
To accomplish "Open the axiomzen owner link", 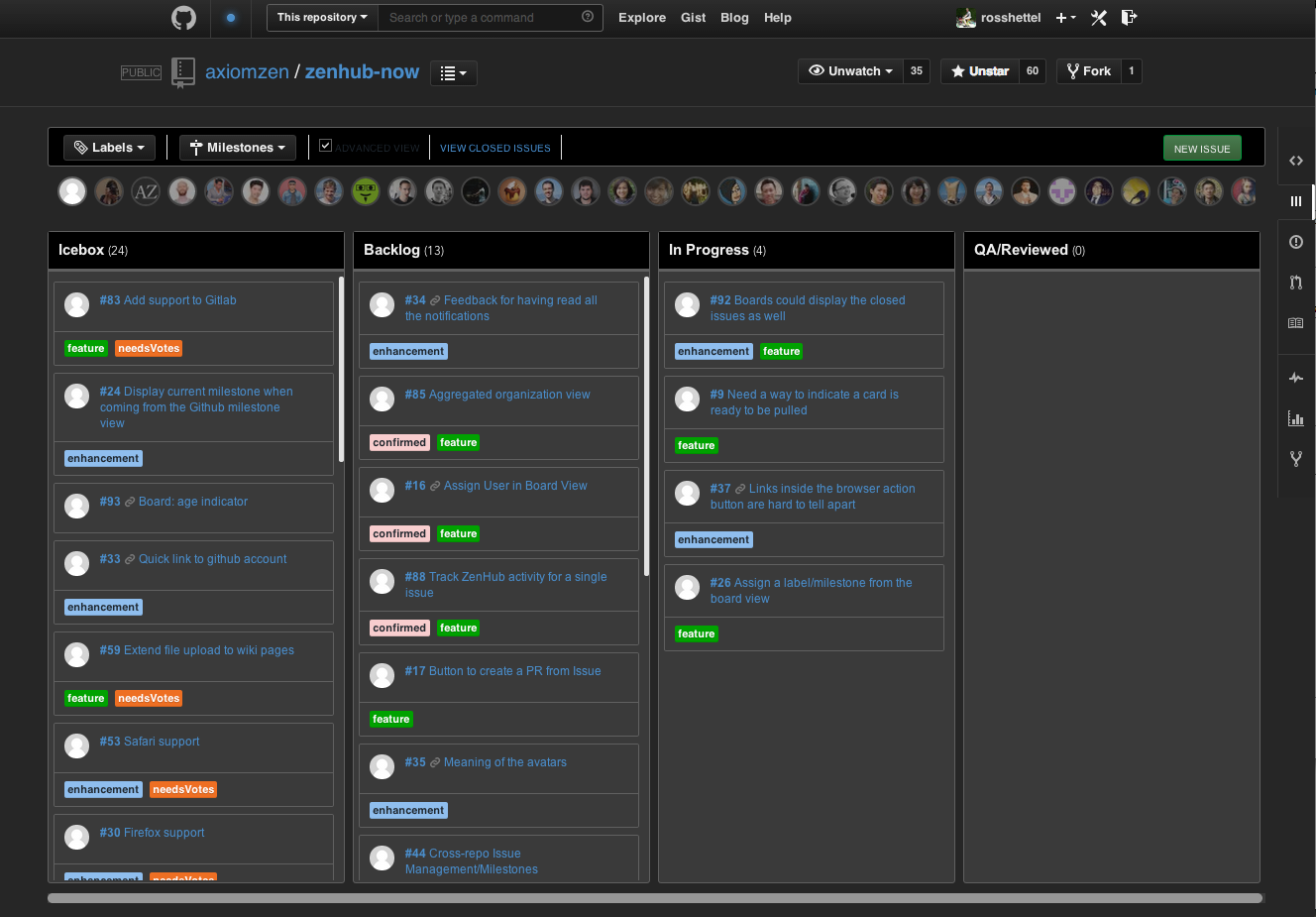I will click(x=247, y=72).
